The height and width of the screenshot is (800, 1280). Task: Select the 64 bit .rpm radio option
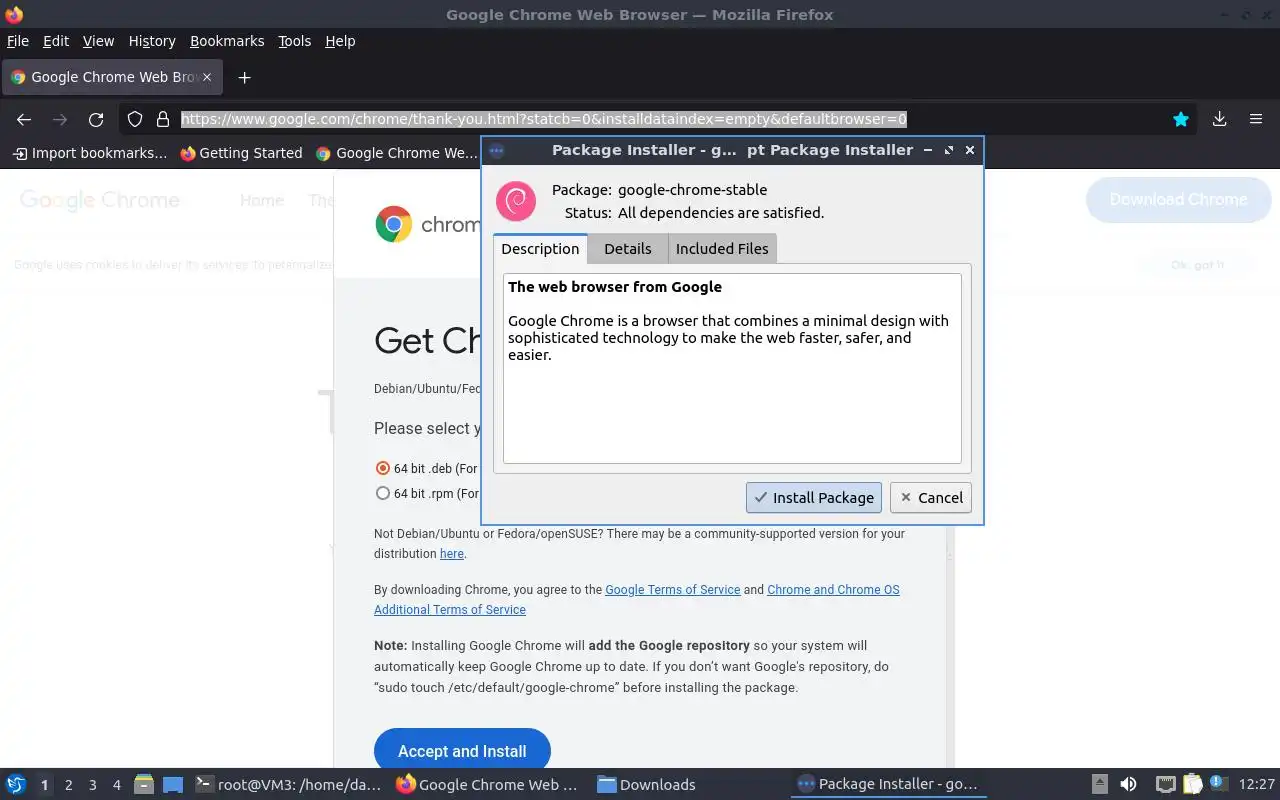click(x=382, y=493)
